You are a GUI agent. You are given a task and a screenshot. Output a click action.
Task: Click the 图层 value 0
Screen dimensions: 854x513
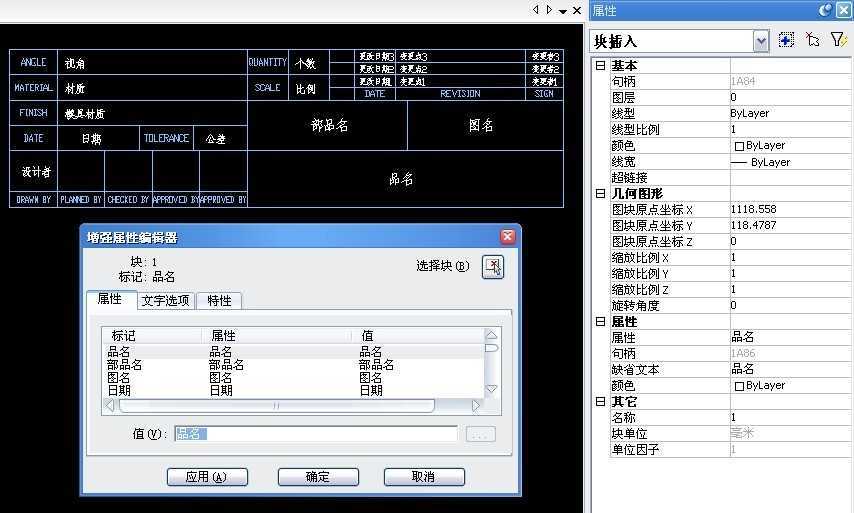point(790,97)
